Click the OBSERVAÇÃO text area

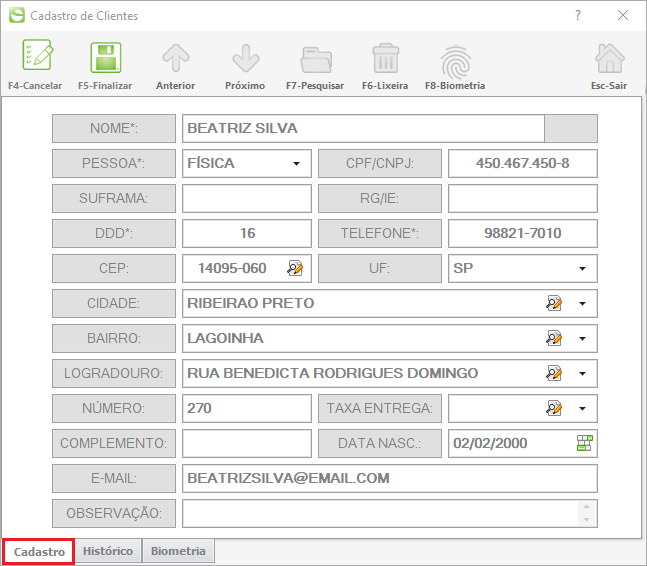(390, 514)
